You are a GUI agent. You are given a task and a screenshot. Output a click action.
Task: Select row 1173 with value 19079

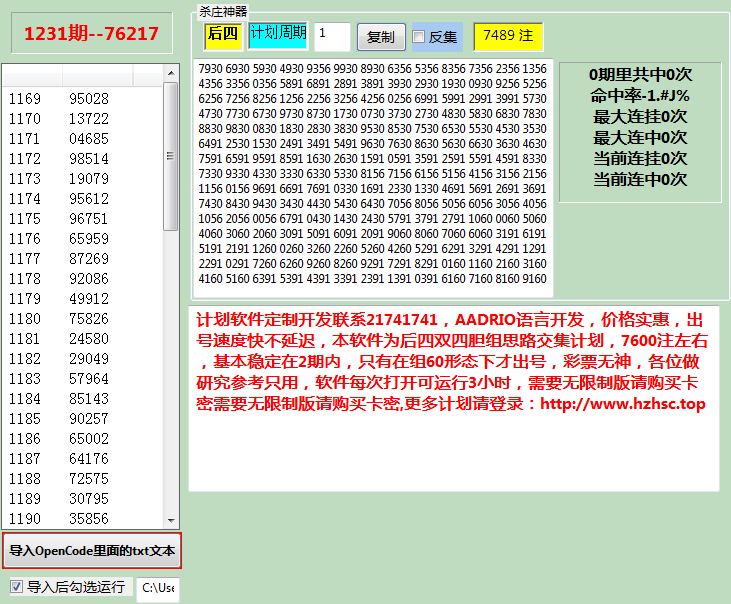pyautogui.click(x=83, y=179)
